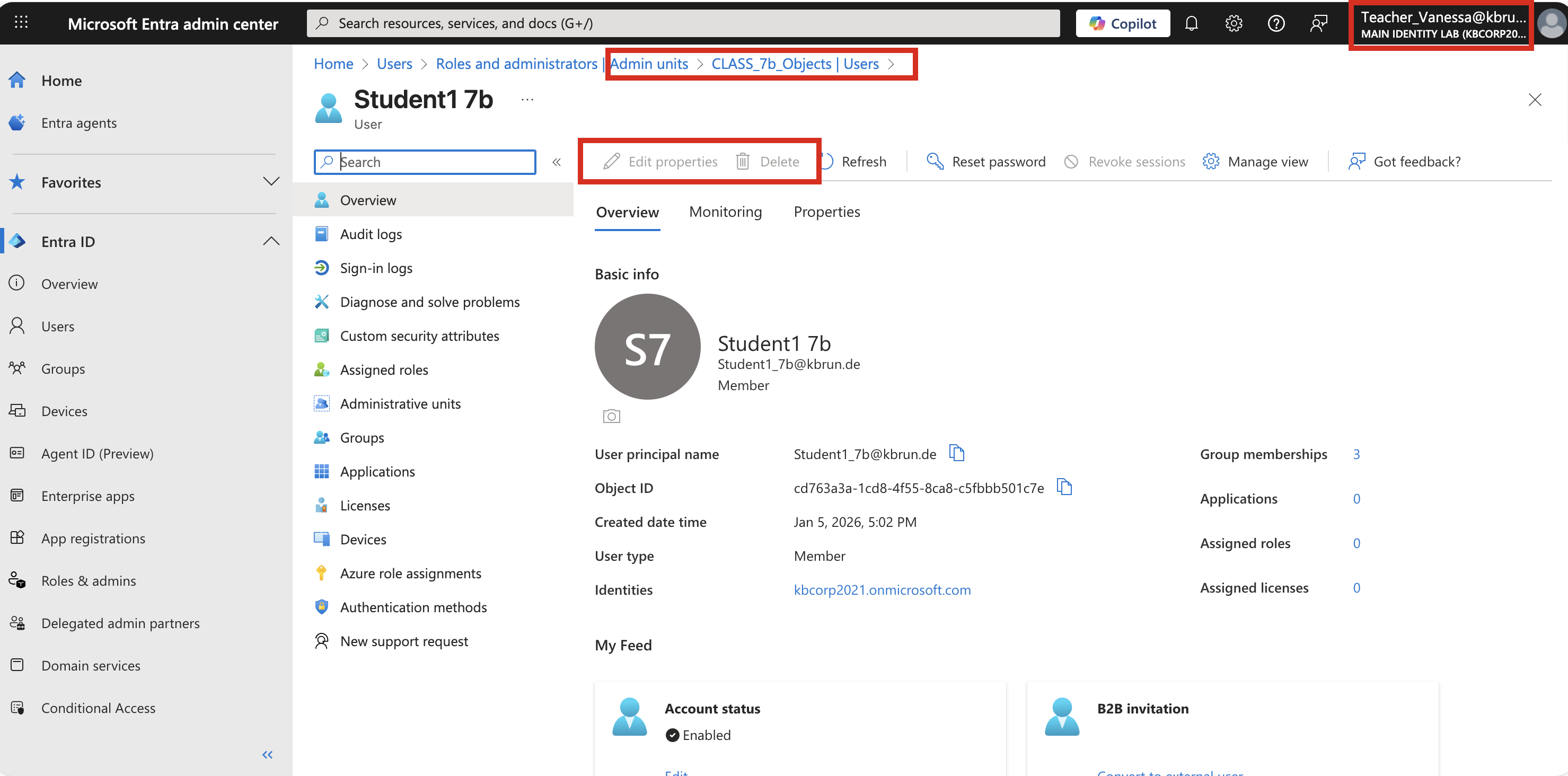
Task: Open Authentication methods in user menu
Action: [413, 607]
